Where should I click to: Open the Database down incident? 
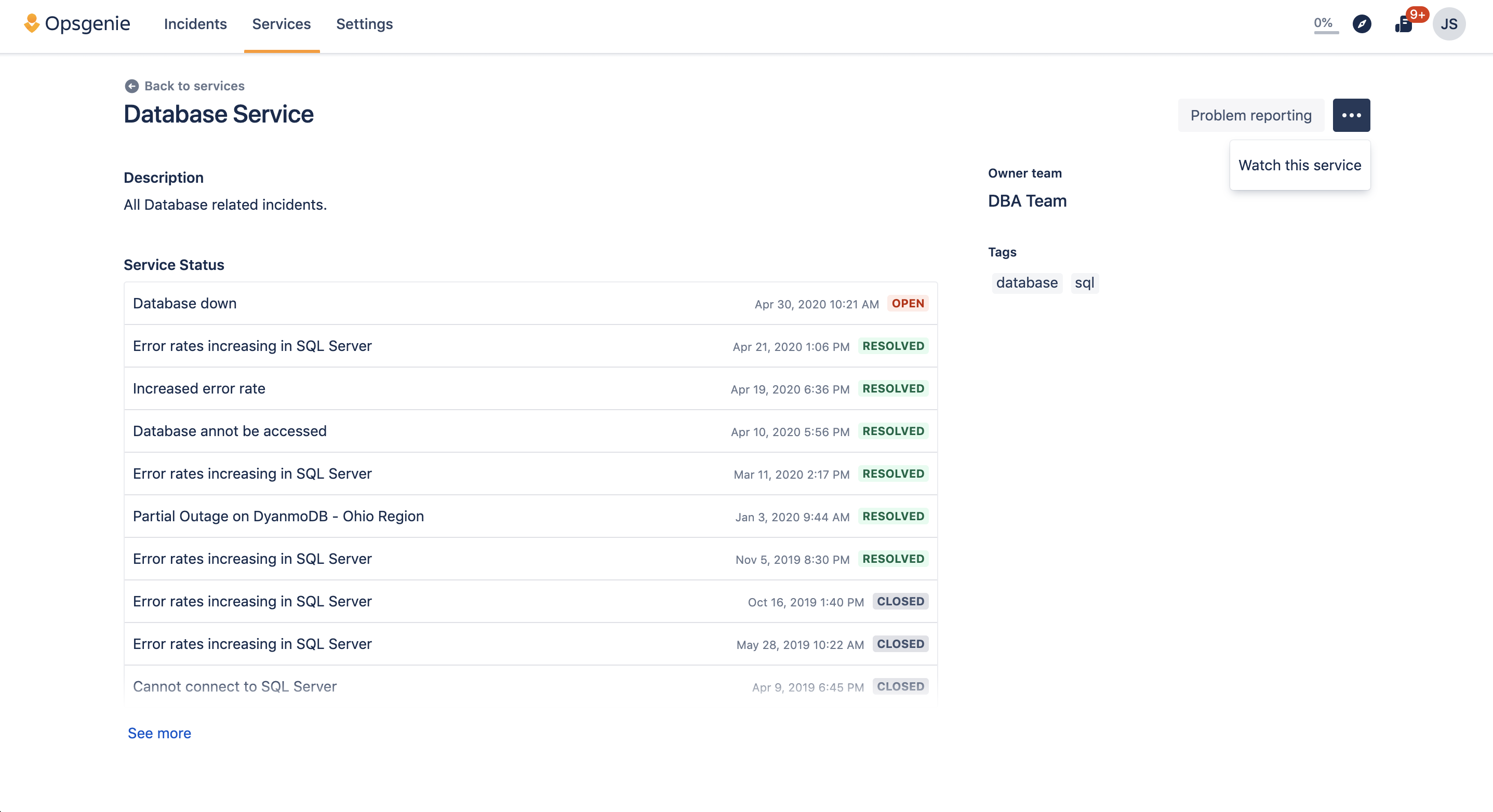(x=530, y=304)
